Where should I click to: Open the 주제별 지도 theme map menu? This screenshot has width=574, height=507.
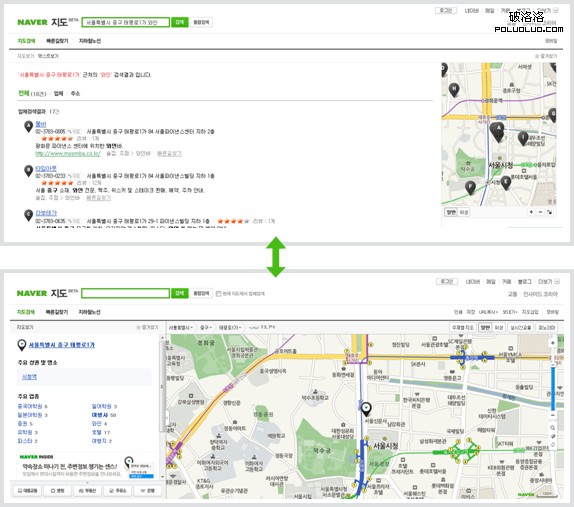click(x=463, y=327)
